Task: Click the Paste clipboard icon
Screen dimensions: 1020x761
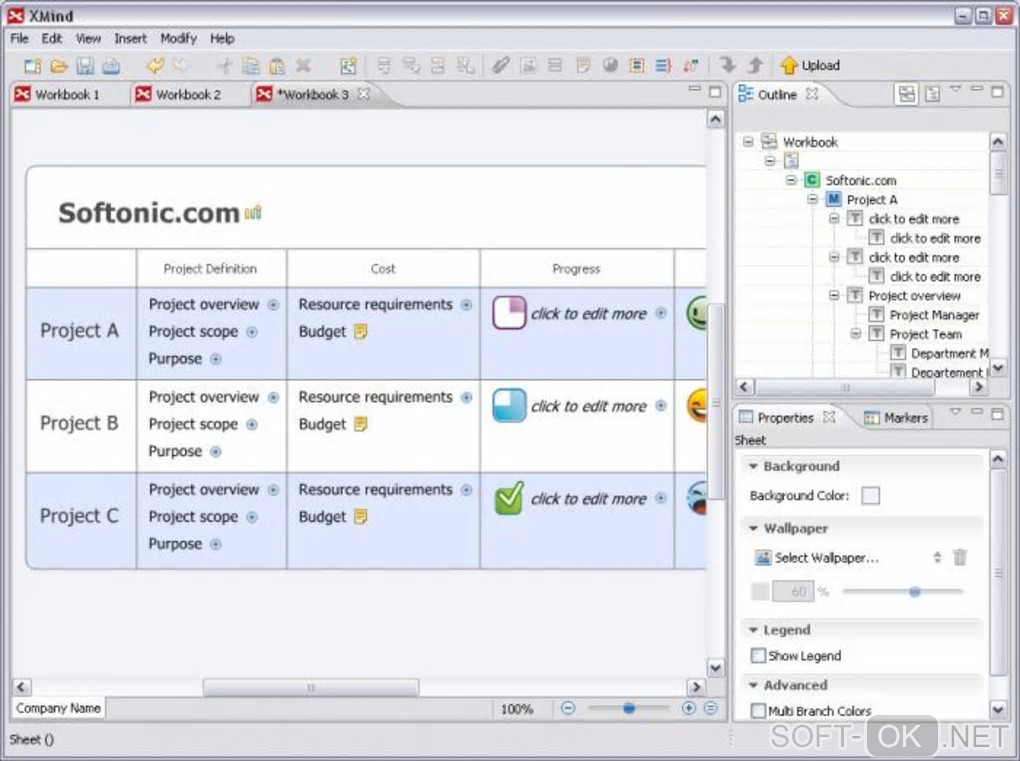Action: click(277, 65)
